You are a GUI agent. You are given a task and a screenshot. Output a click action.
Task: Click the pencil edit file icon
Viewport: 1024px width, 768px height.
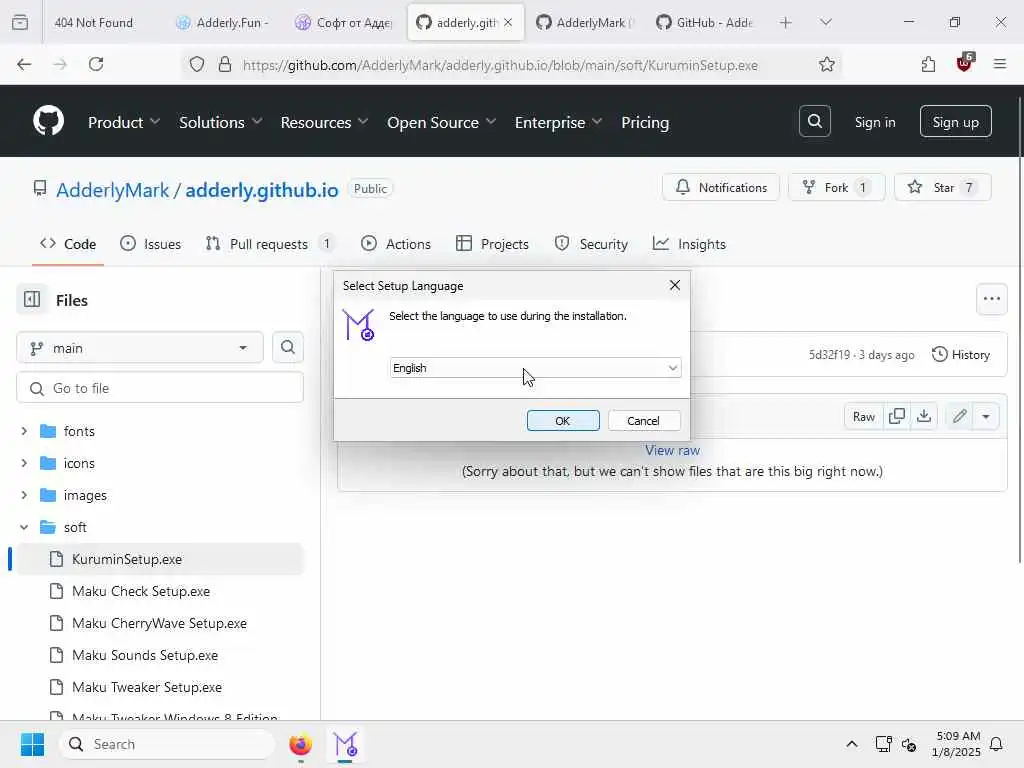(959, 416)
